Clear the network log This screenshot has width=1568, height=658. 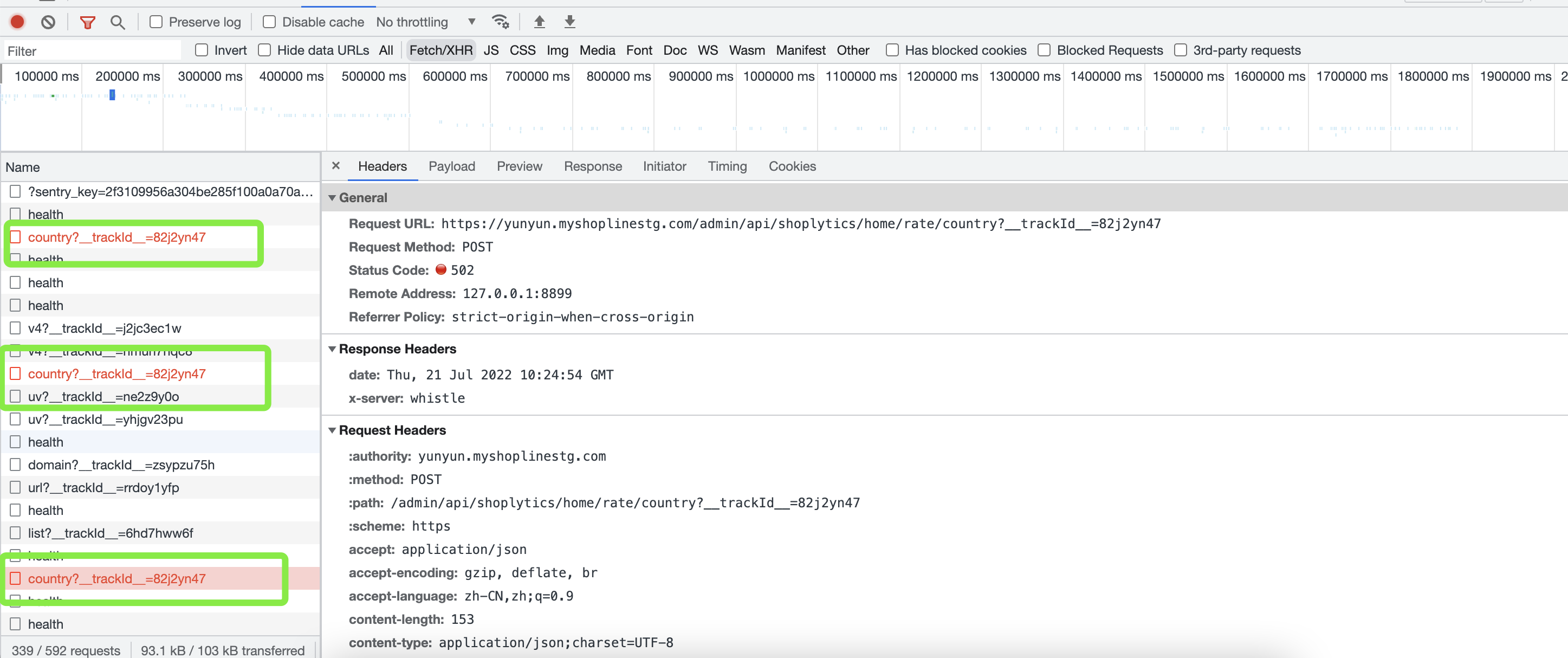point(48,23)
